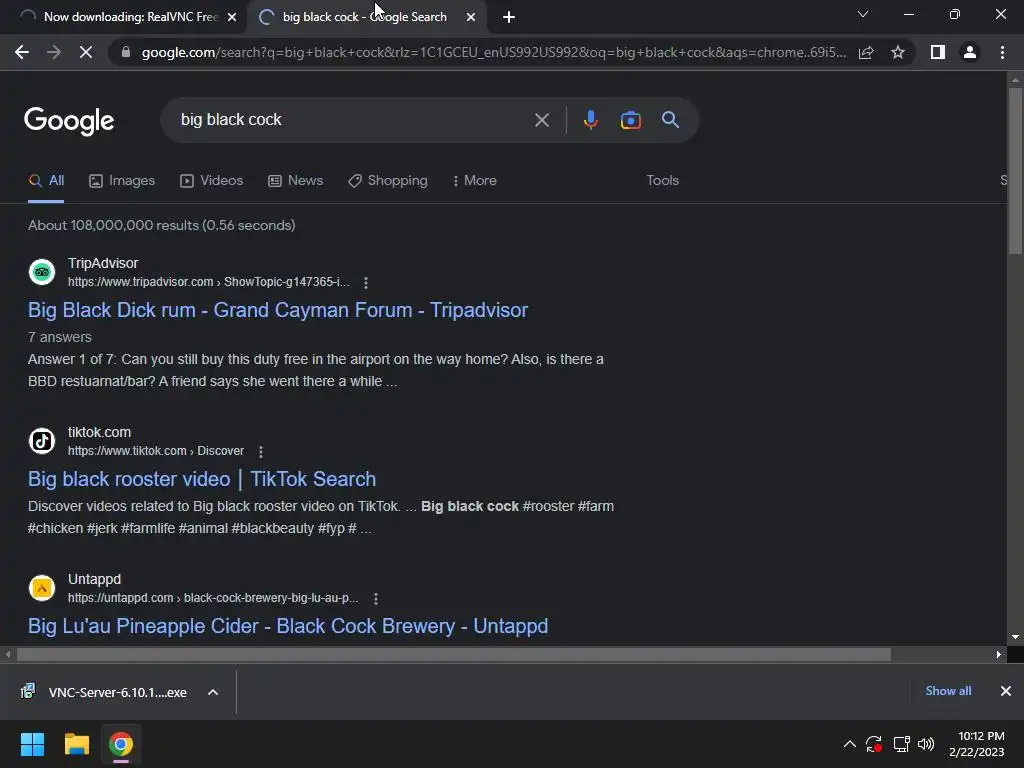The image size is (1024, 768).
Task: Select the Images results tab
Action: point(122,181)
